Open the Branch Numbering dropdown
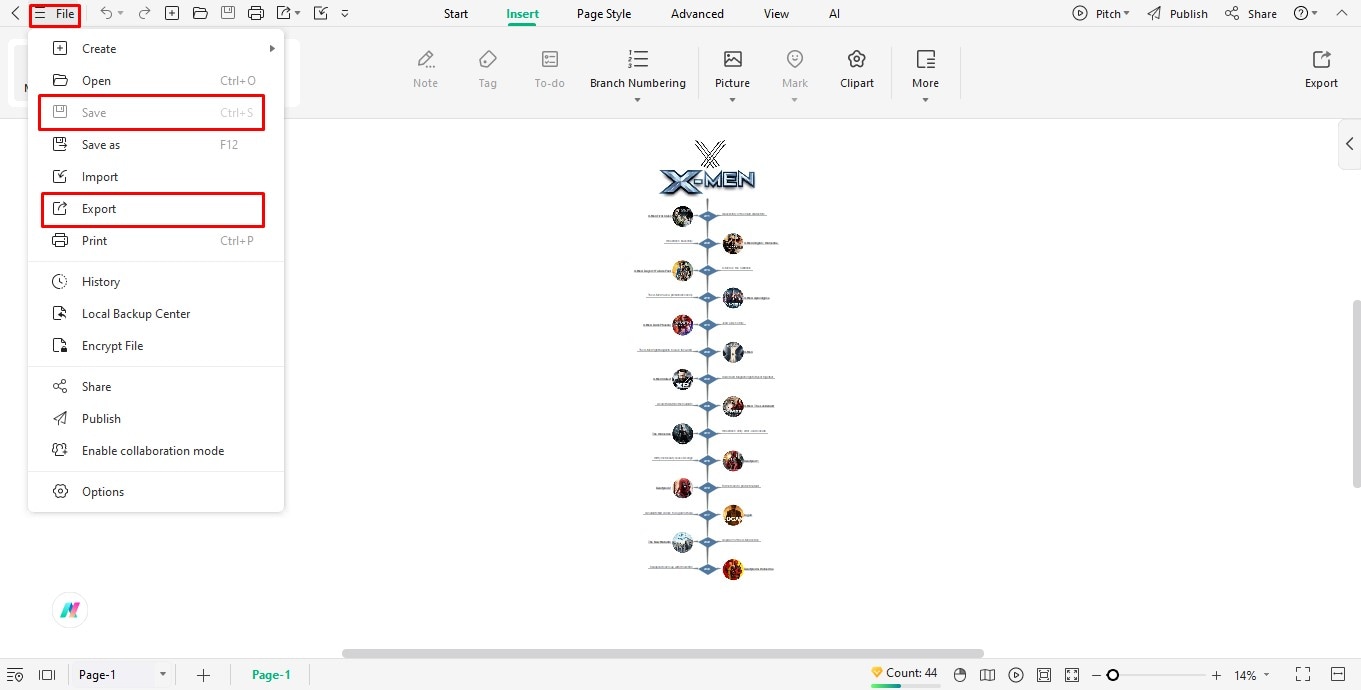The image size is (1361, 690). click(x=638, y=99)
